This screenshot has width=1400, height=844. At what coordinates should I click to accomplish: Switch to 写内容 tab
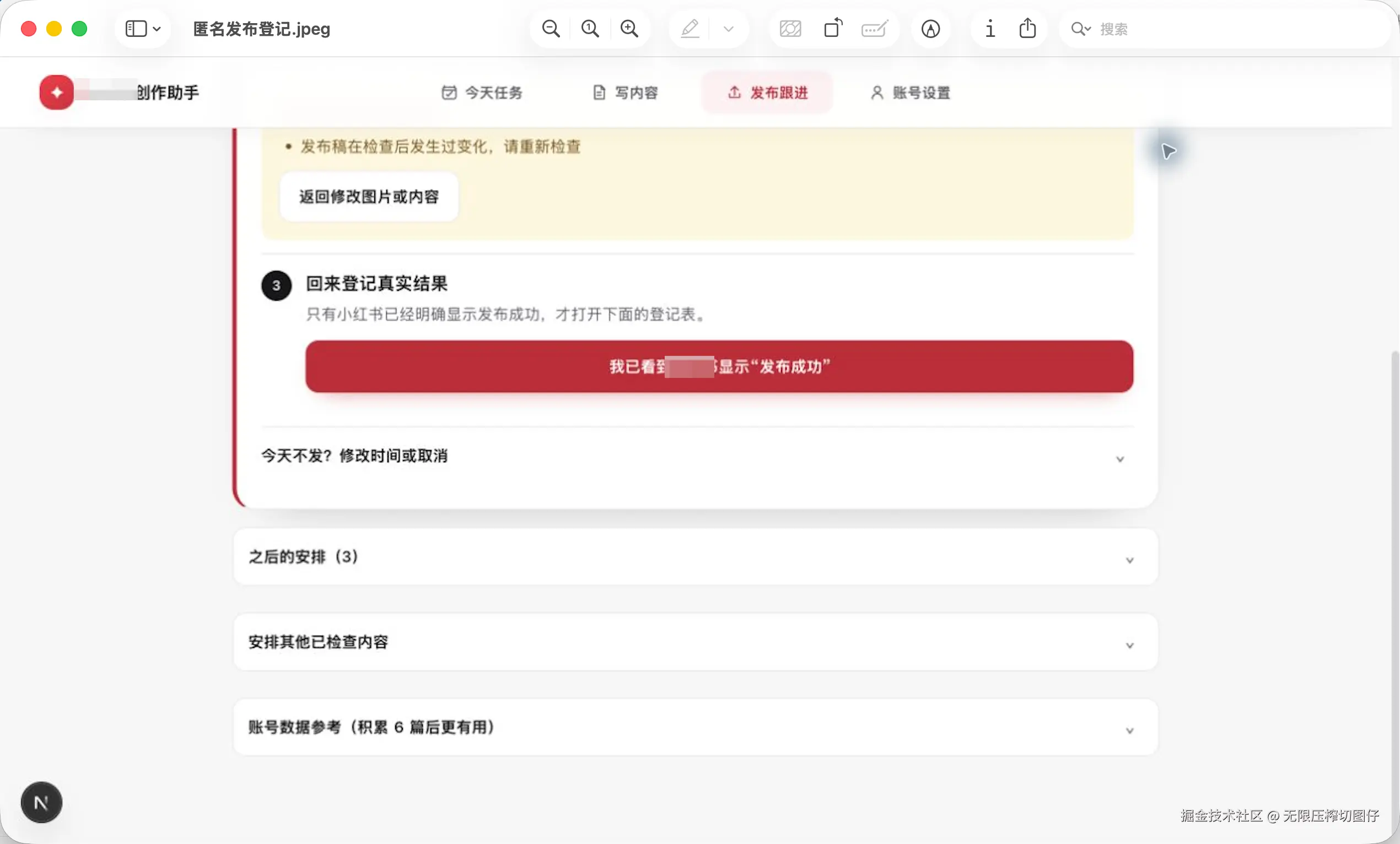coord(625,93)
